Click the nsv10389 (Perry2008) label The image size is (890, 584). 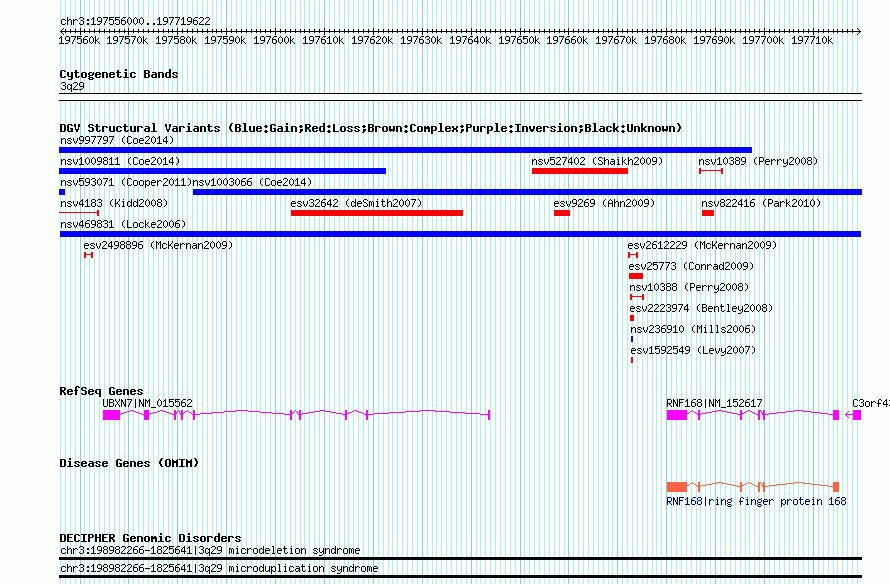(758, 161)
